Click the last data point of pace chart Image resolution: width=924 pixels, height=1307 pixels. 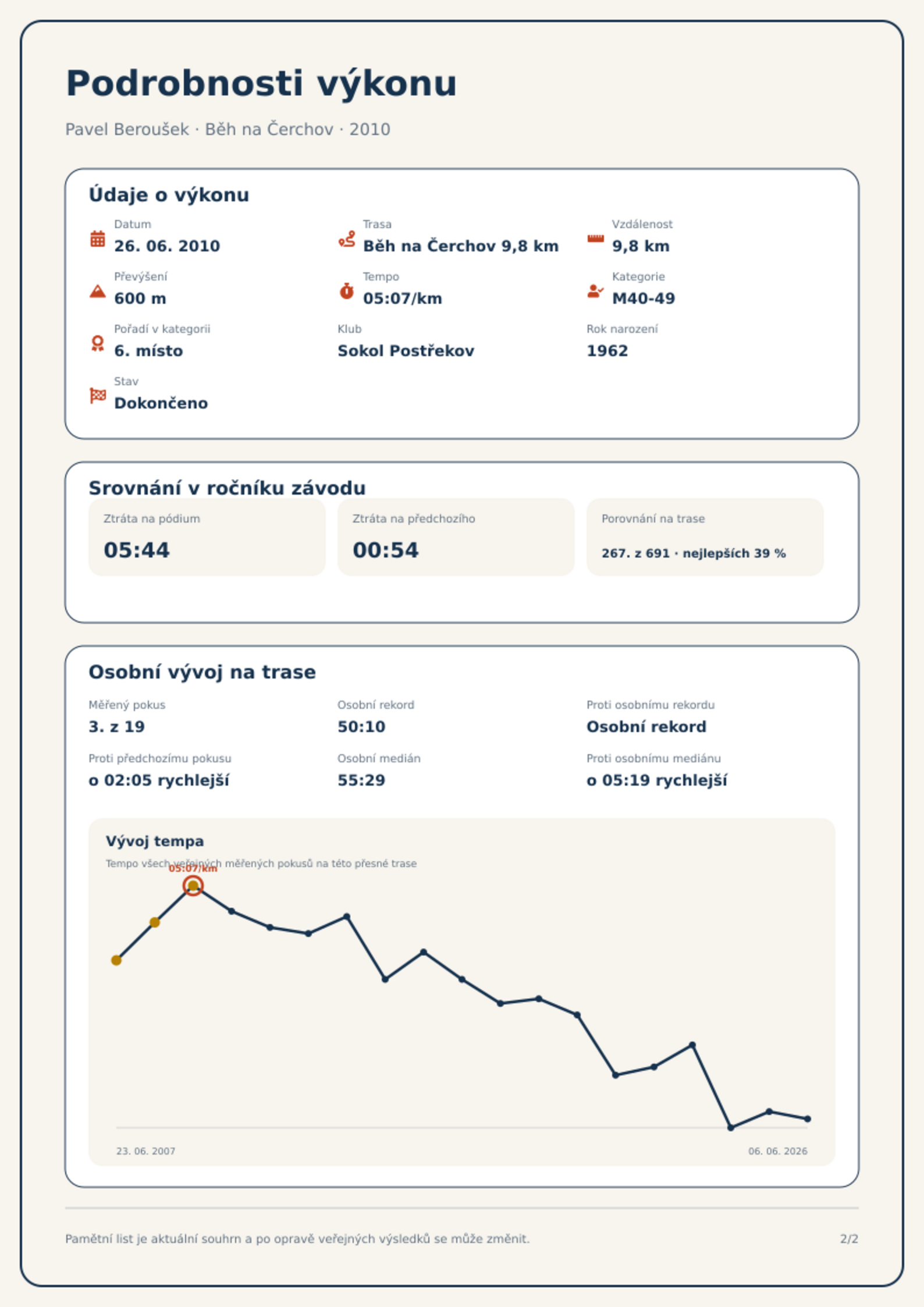[x=808, y=1118]
